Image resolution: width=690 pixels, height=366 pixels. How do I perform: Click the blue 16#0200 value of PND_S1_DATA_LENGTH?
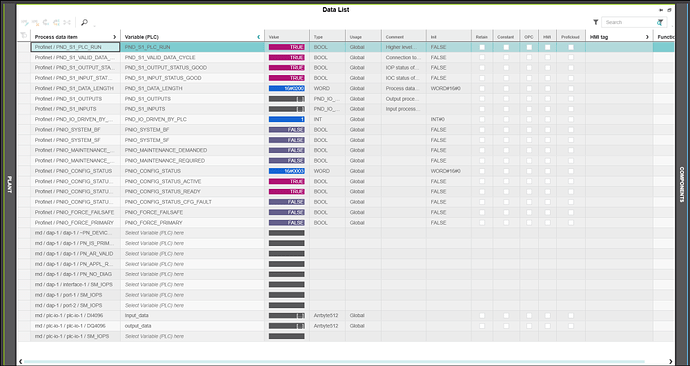[x=286, y=88]
